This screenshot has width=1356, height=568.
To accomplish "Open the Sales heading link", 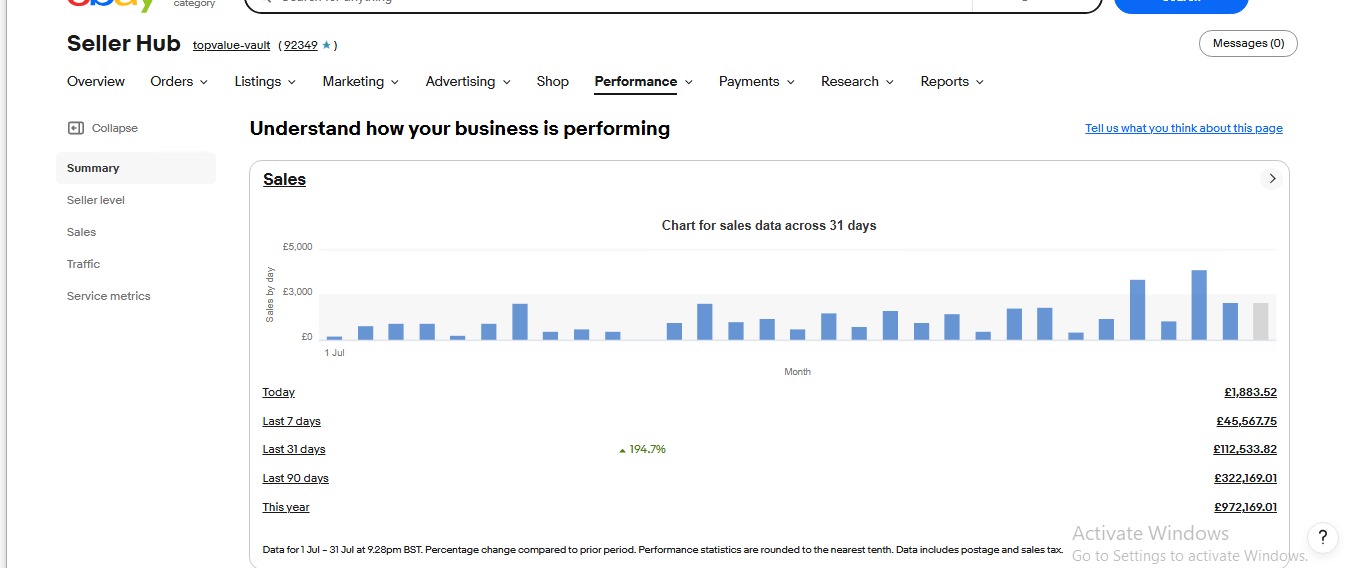I will tap(284, 180).
